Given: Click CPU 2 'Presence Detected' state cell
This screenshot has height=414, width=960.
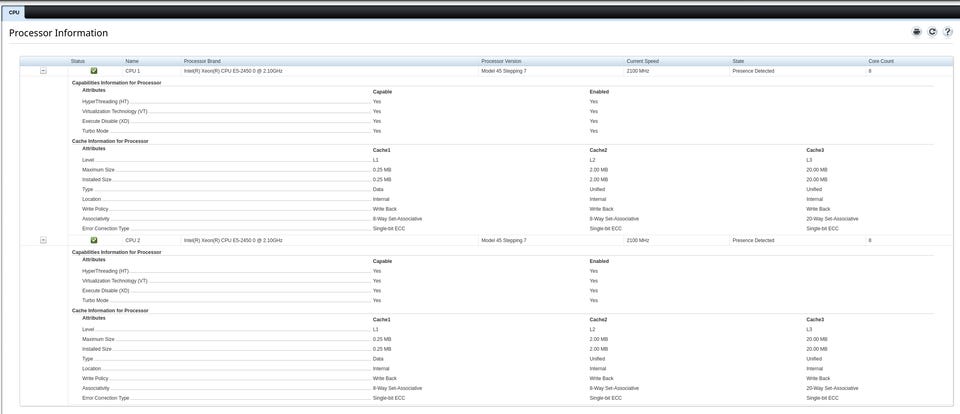Looking at the screenshot, I should [x=753, y=241].
